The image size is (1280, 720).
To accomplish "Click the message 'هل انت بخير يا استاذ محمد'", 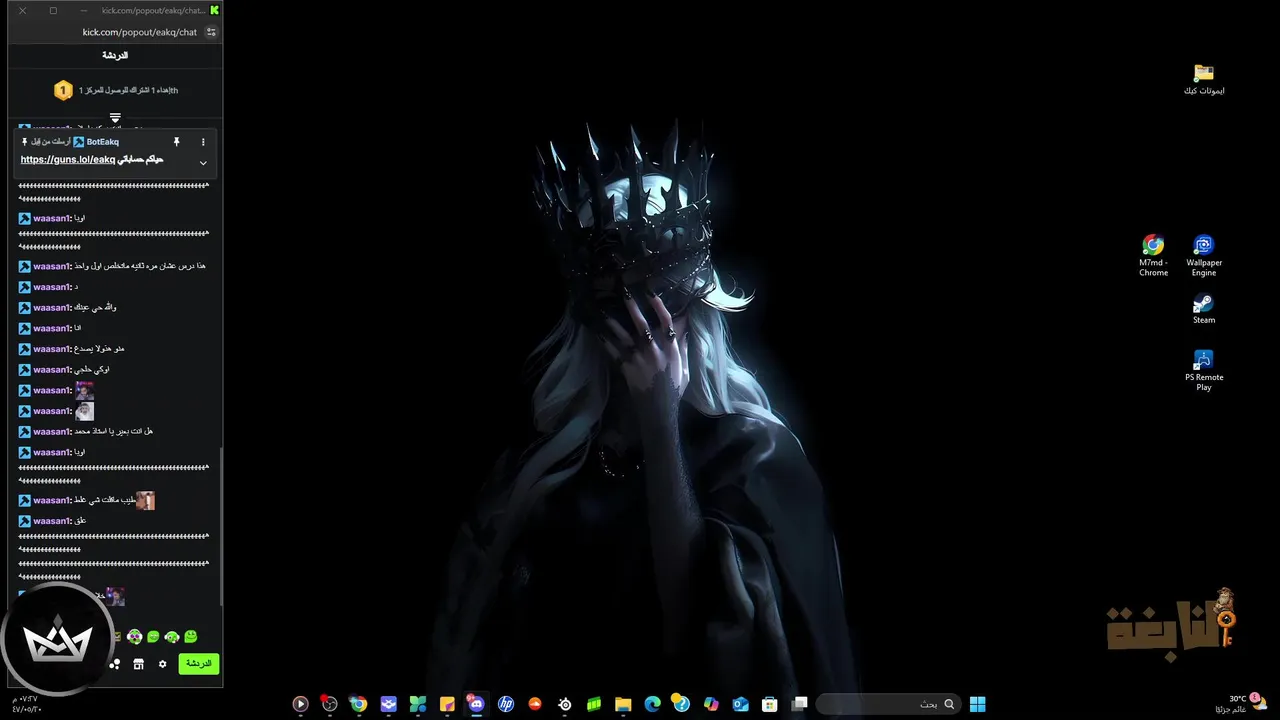I will 114,432.
